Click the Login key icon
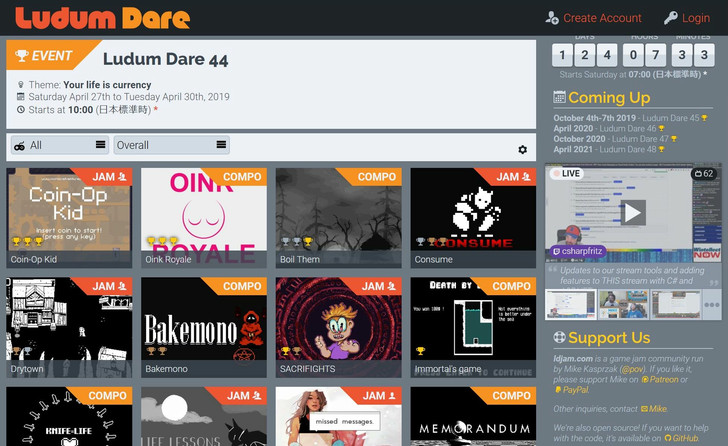Viewport: 728px width, 446px height. [x=670, y=18]
